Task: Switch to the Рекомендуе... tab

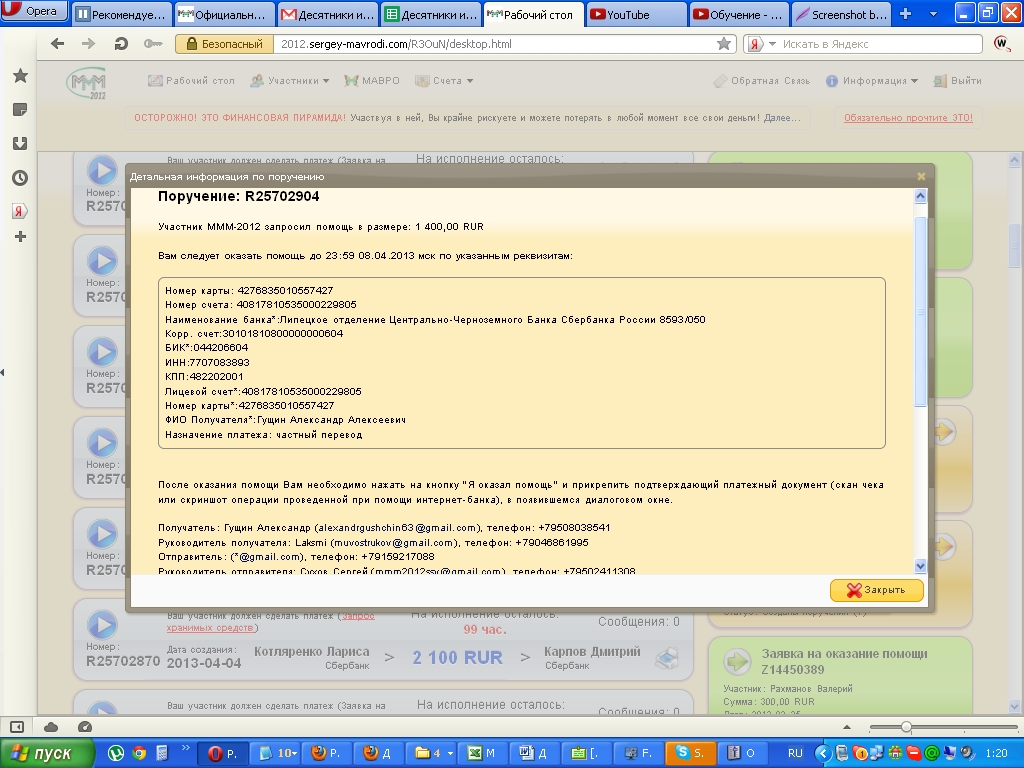Action: pyautogui.click(x=121, y=14)
